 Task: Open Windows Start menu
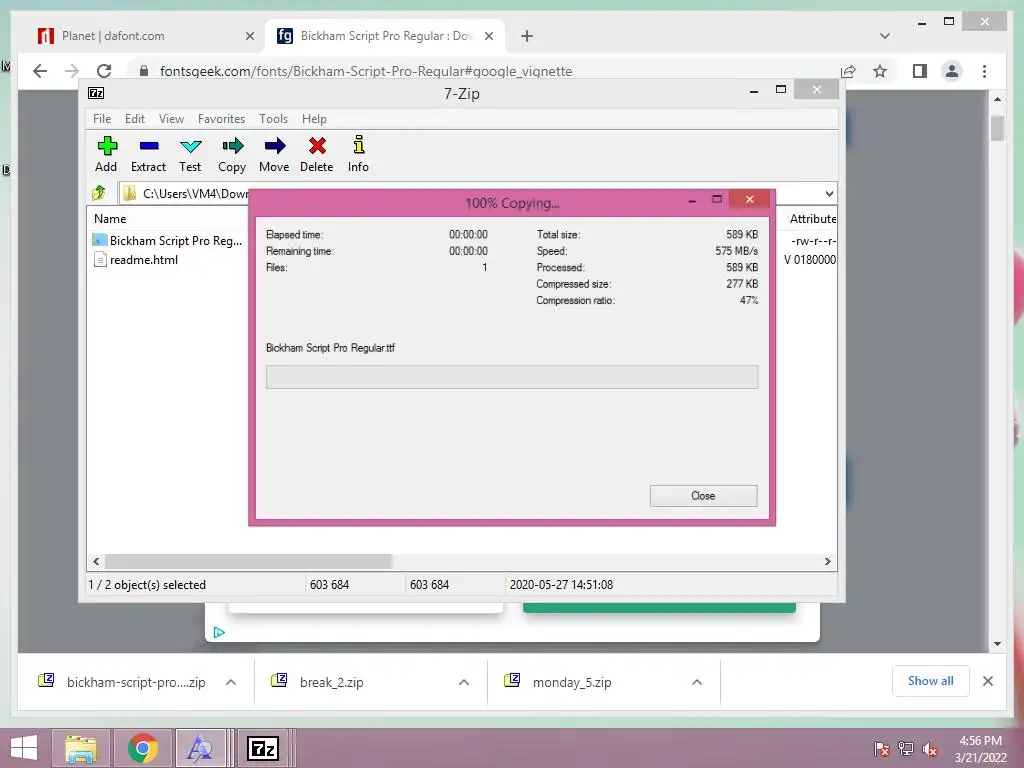[x=24, y=748]
